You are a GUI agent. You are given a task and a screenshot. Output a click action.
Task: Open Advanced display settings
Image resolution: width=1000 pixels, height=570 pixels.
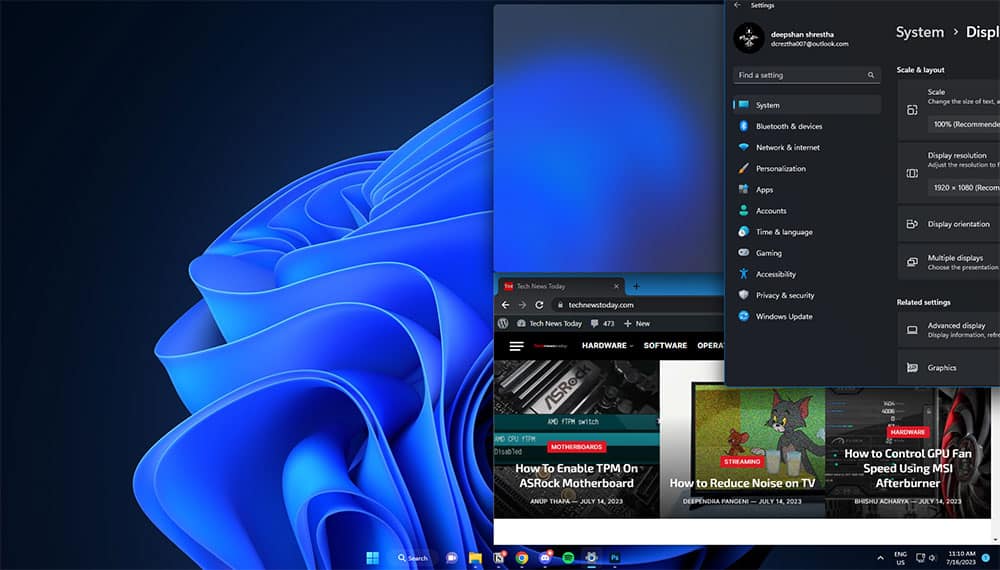pyautogui.click(x=949, y=330)
